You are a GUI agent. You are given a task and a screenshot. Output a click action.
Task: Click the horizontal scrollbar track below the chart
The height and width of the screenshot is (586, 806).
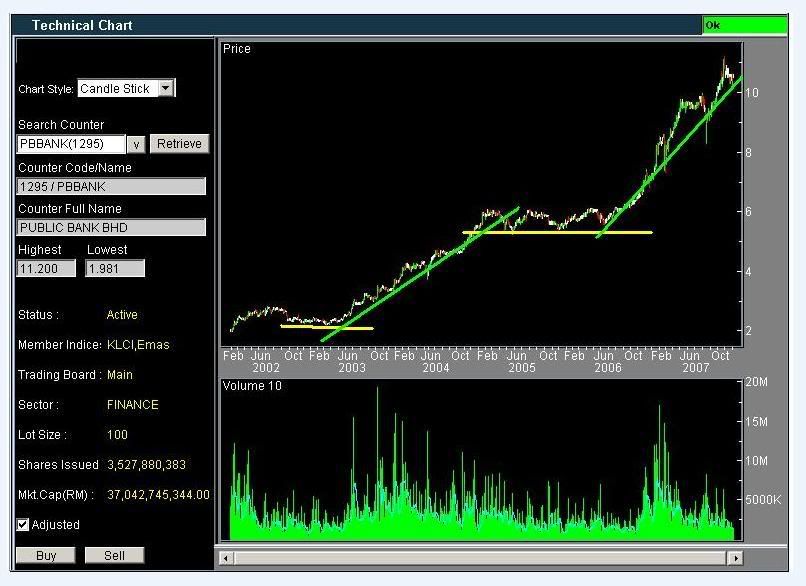coord(480,558)
